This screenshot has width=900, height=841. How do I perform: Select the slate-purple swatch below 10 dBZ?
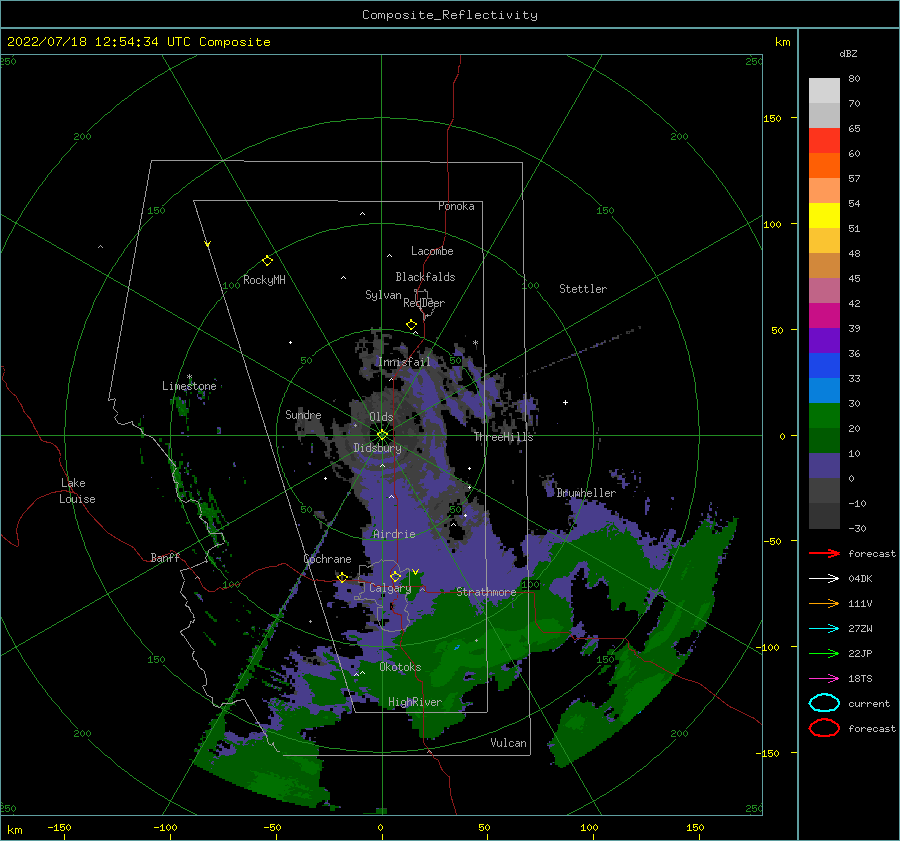(824, 466)
